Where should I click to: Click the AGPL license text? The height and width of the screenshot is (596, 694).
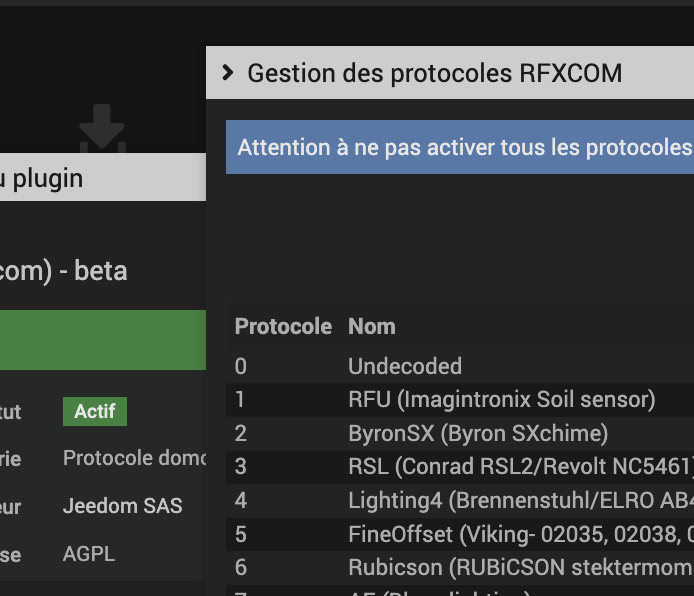pos(90,554)
